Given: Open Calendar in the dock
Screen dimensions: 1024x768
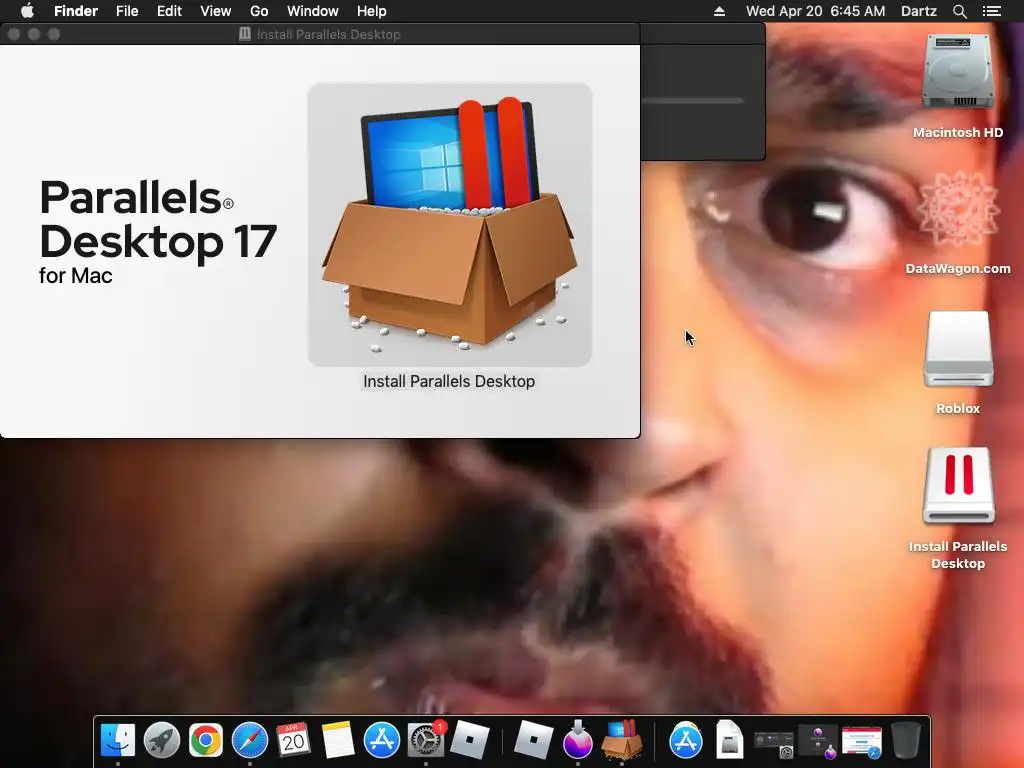Looking at the screenshot, I should (293, 741).
